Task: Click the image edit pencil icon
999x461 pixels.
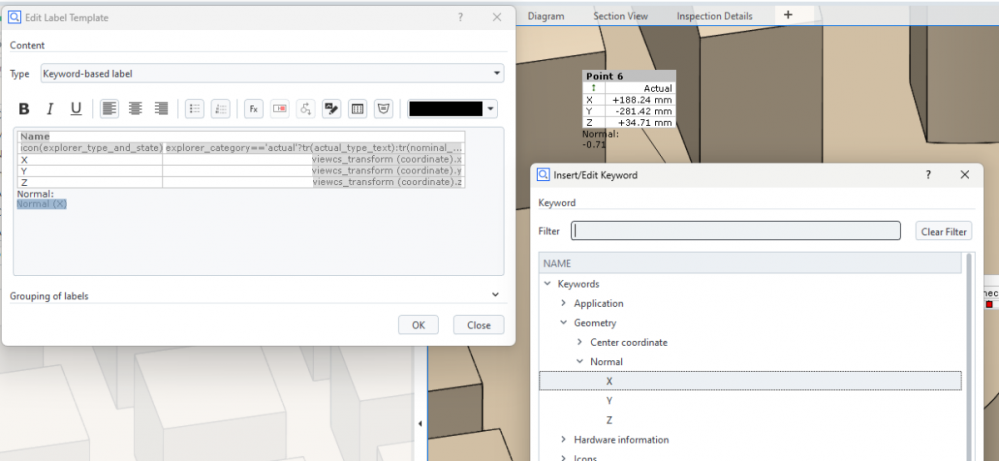Action: pos(331,109)
